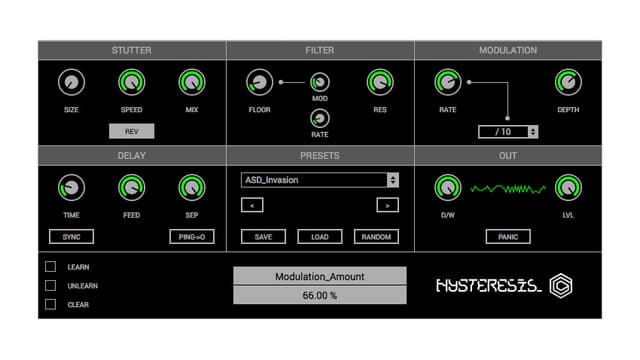The height and width of the screenshot is (360, 640).
Task: Click the Modulation_Amount parameter name field
Action: pyautogui.click(x=320, y=276)
